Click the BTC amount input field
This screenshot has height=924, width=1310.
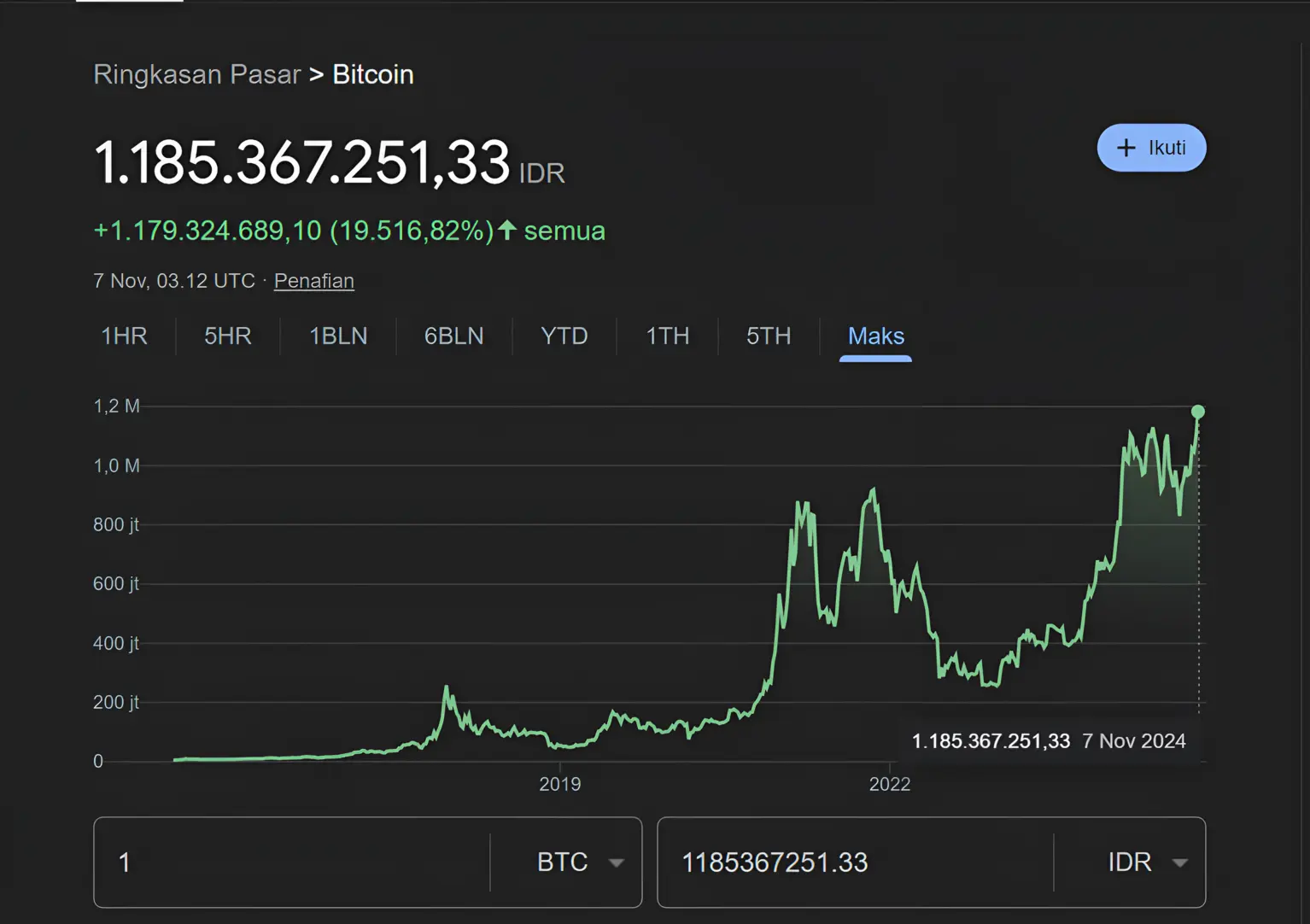(290, 863)
